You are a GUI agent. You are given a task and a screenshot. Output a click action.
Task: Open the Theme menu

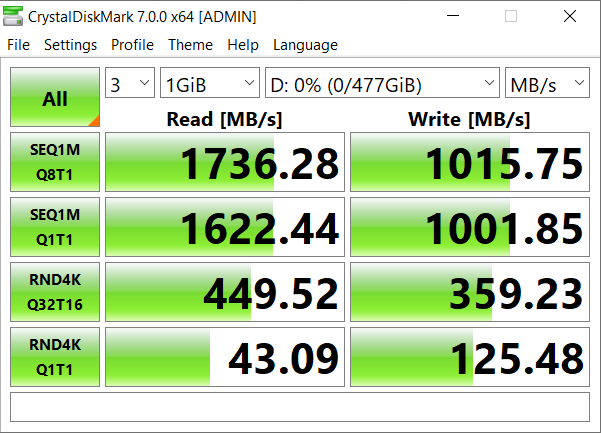pyautogui.click(x=190, y=45)
